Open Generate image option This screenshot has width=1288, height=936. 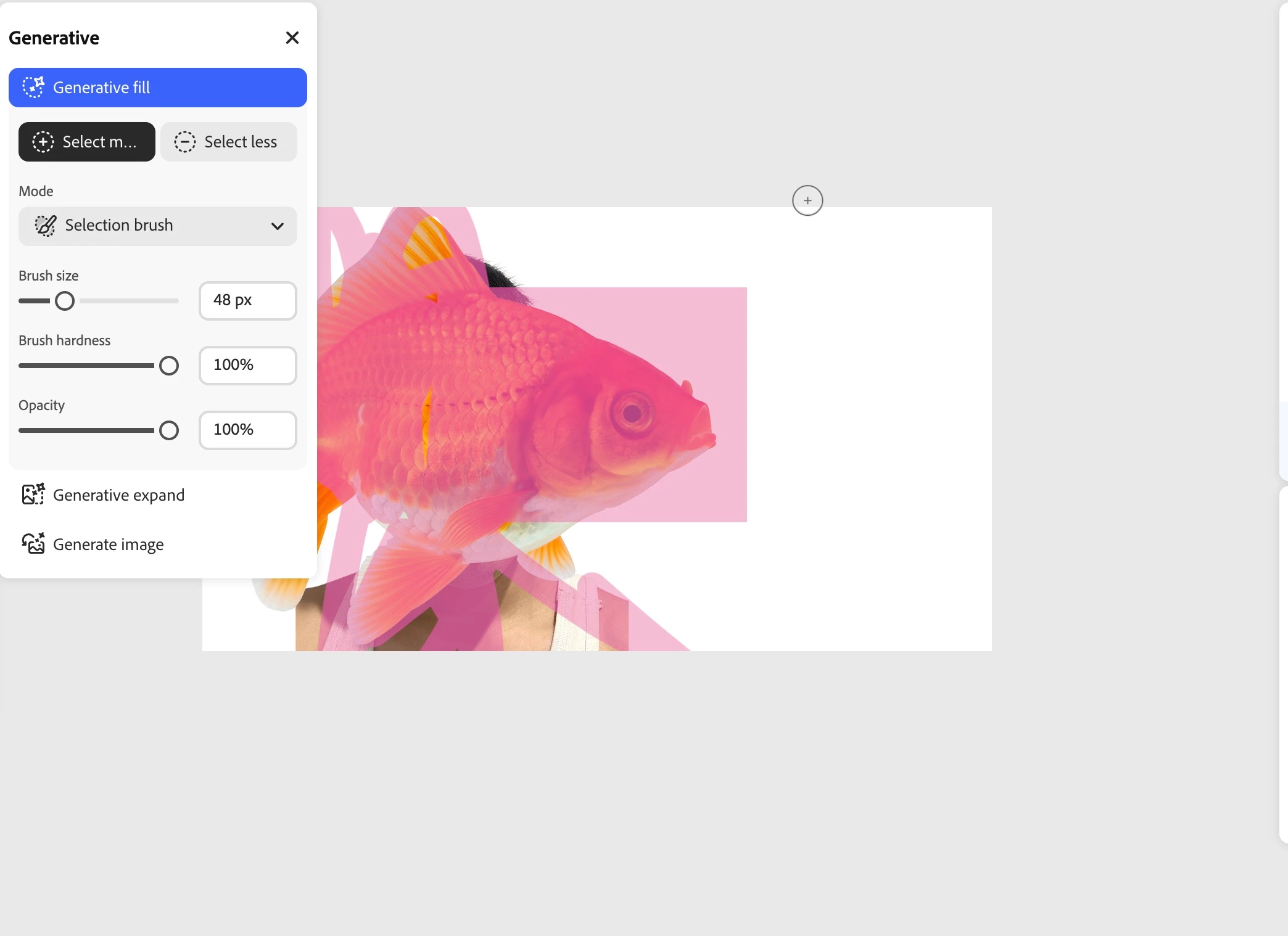point(109,544)
